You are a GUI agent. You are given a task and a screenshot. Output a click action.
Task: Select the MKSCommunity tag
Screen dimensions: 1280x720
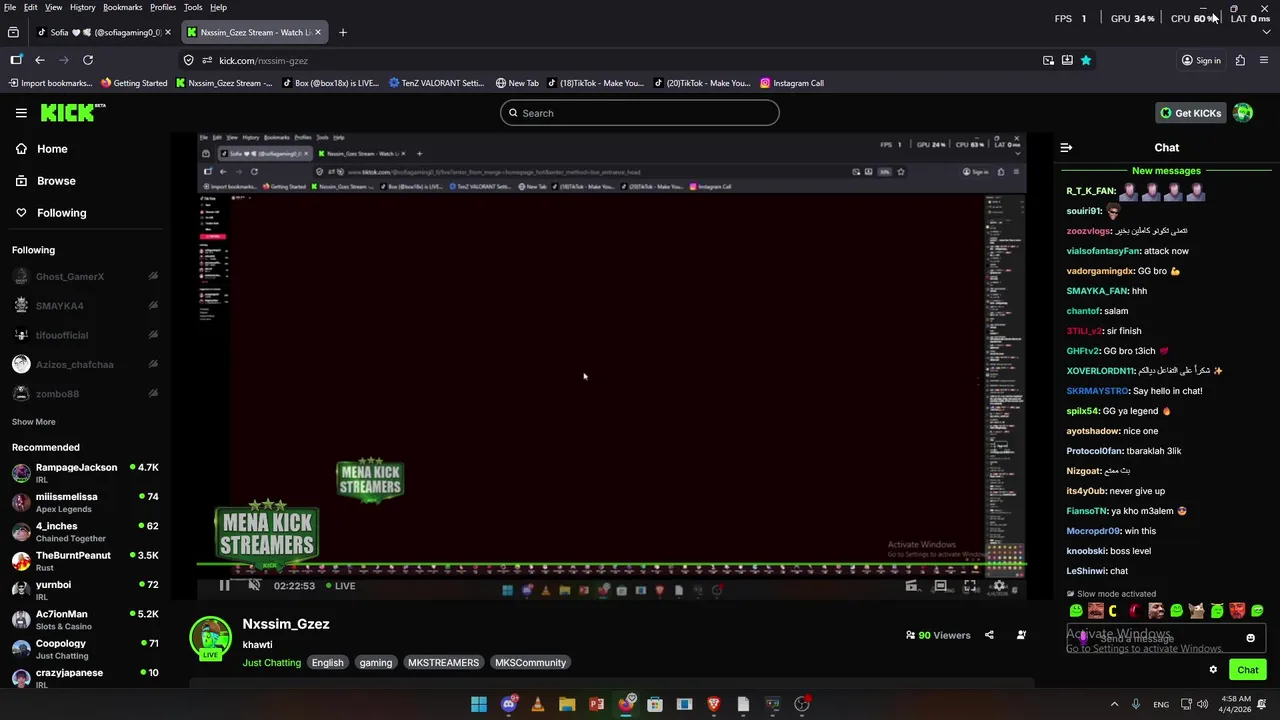(530, 663)
